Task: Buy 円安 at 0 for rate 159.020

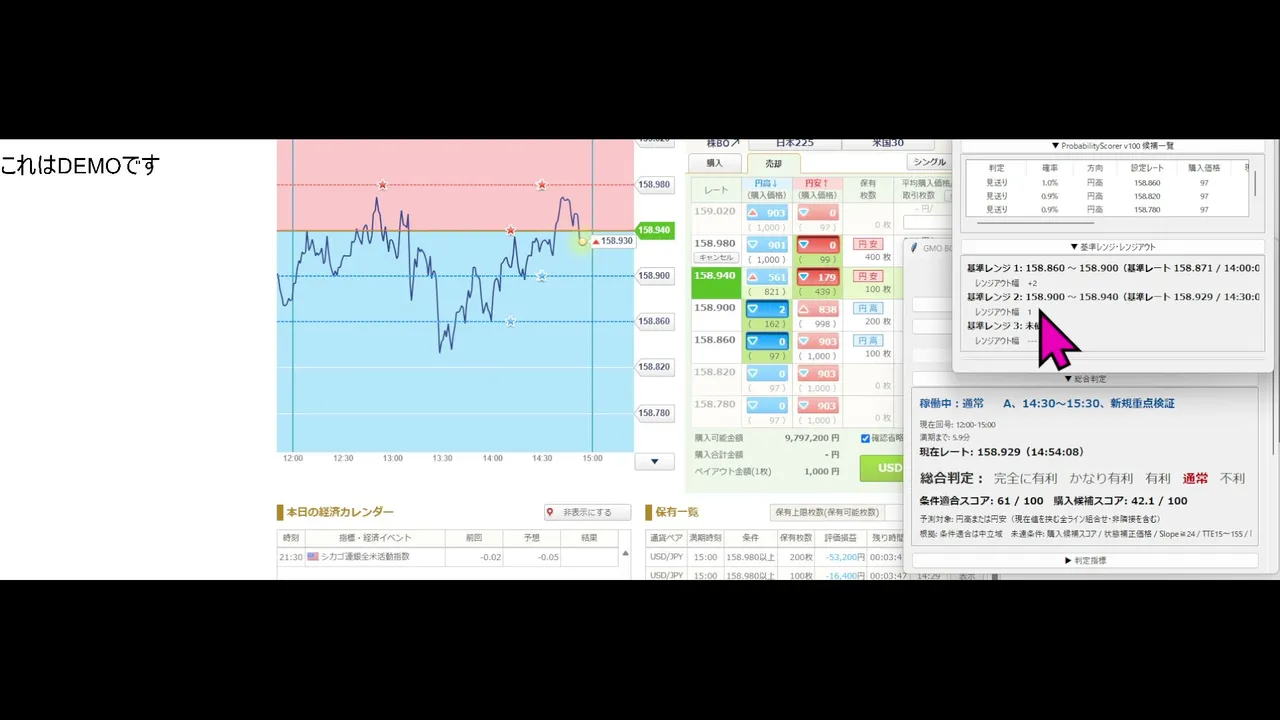Action: [817, 213]
